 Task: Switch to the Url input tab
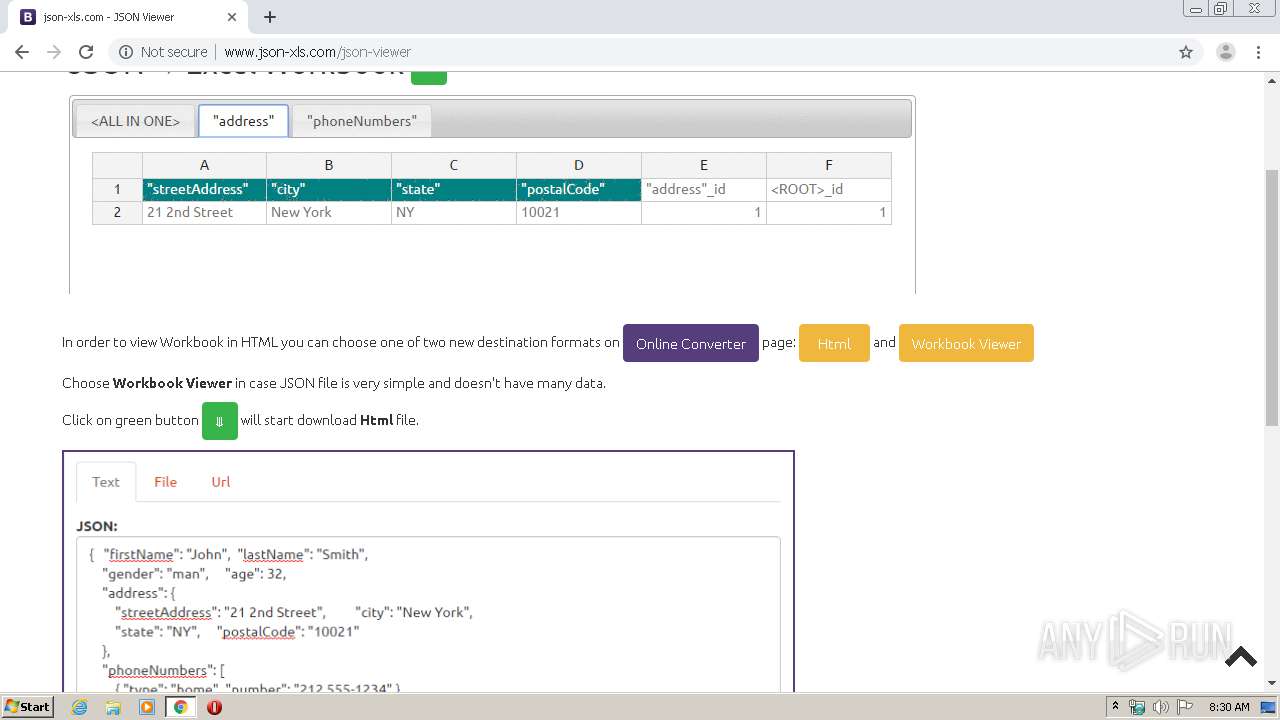tap(221, 482)
